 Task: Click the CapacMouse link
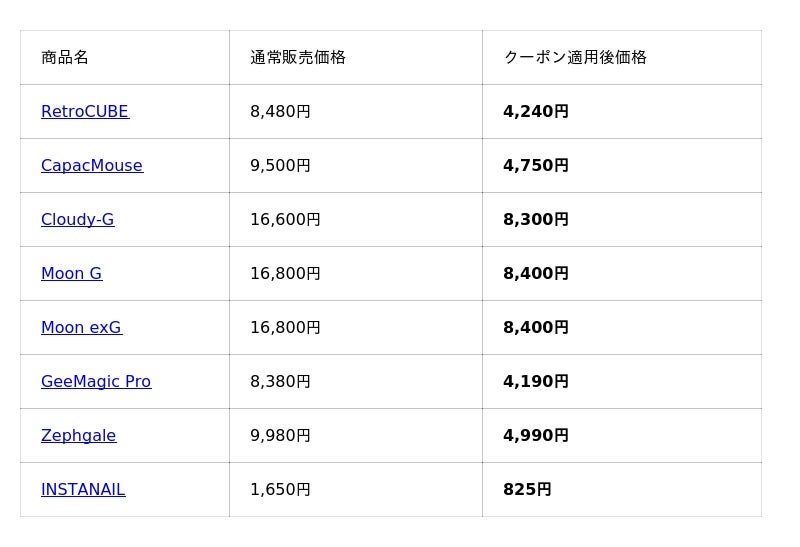click(92, 166)
